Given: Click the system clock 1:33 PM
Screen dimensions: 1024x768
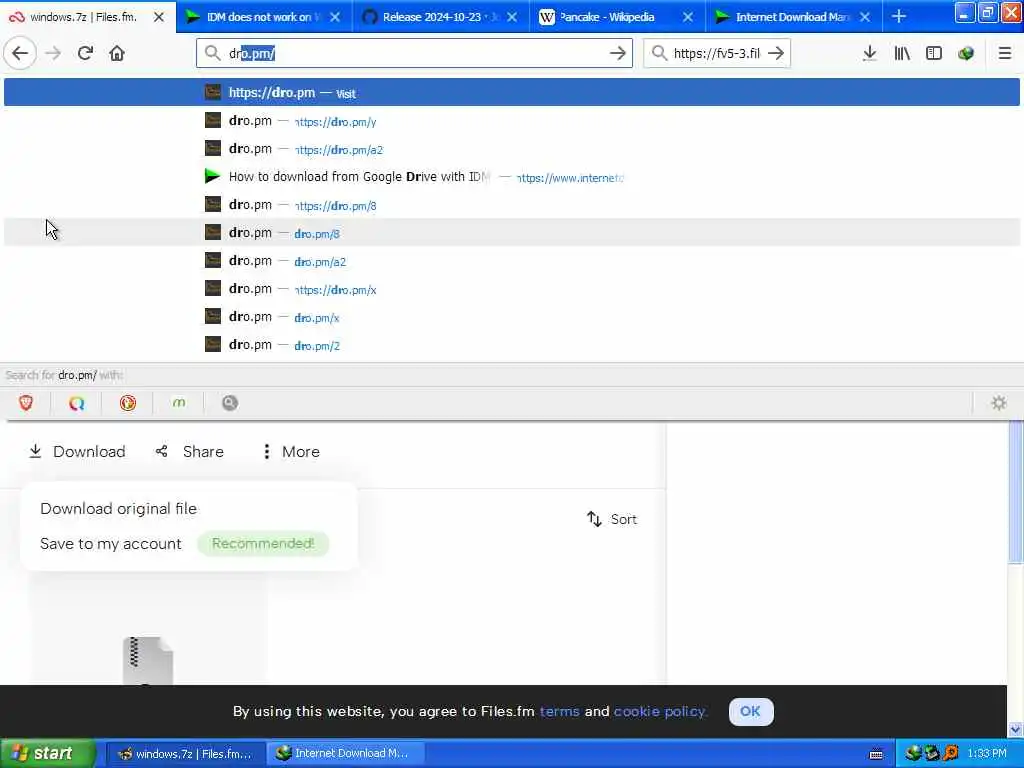Looking at the screenshot, I should 987,754.
